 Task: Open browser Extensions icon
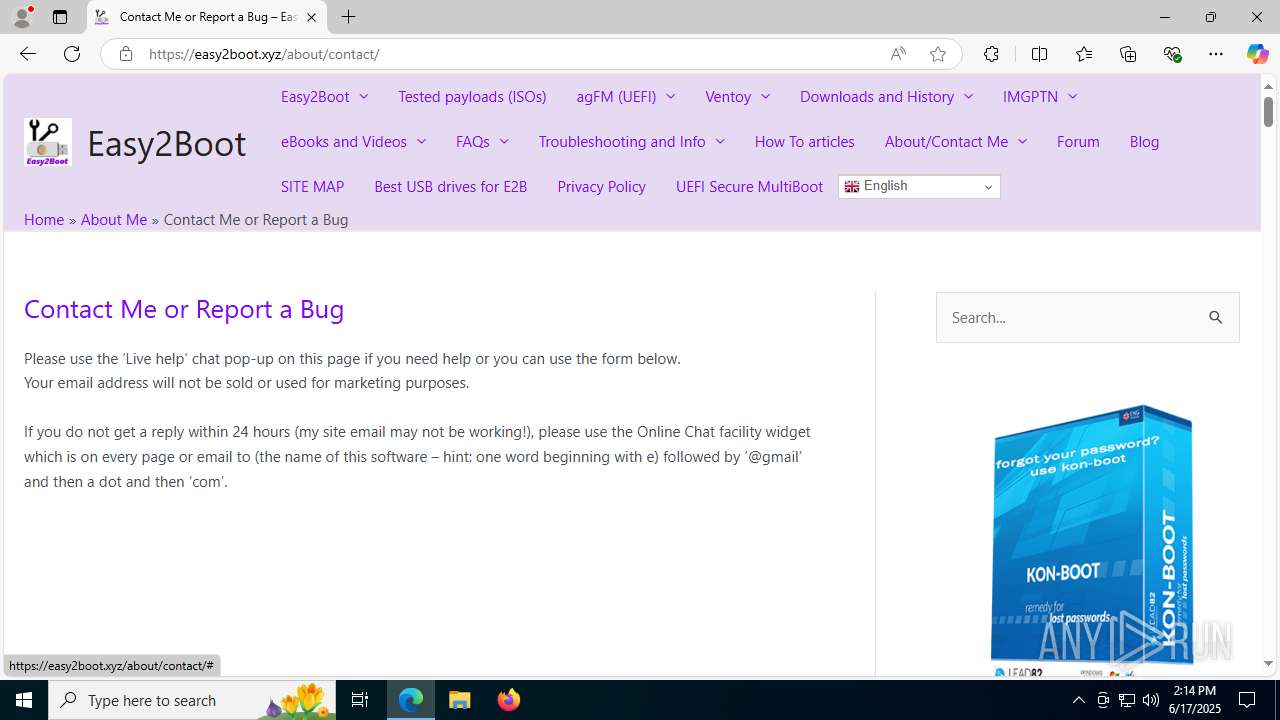point(991,54)
